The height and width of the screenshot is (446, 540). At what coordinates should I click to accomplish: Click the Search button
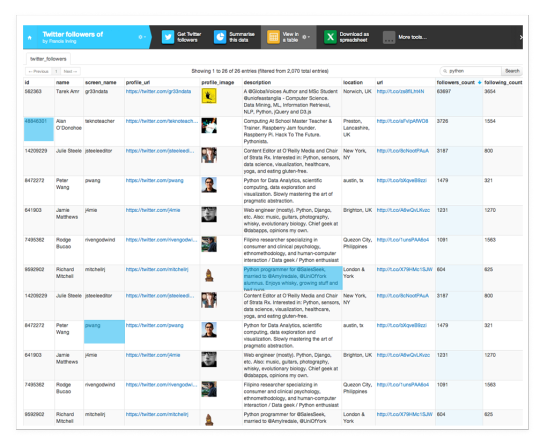pos(512,71)
